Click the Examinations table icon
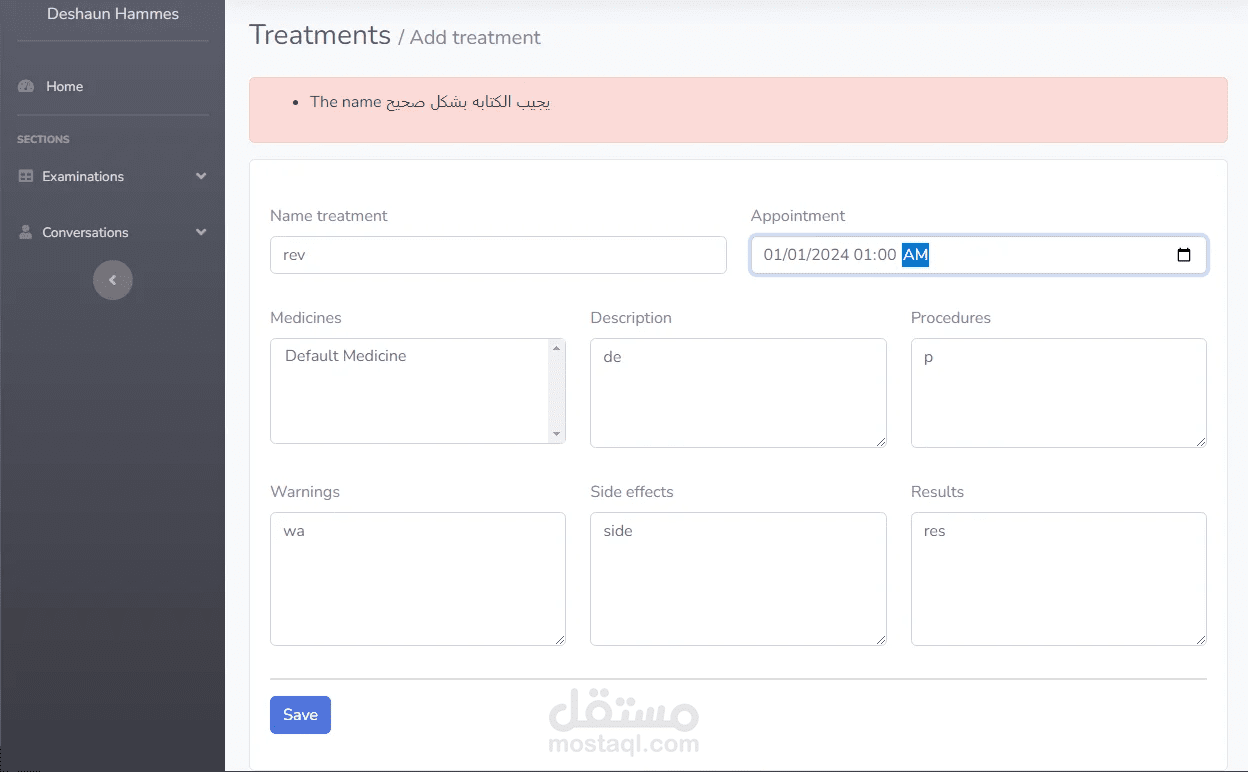 tap(26, 176)
